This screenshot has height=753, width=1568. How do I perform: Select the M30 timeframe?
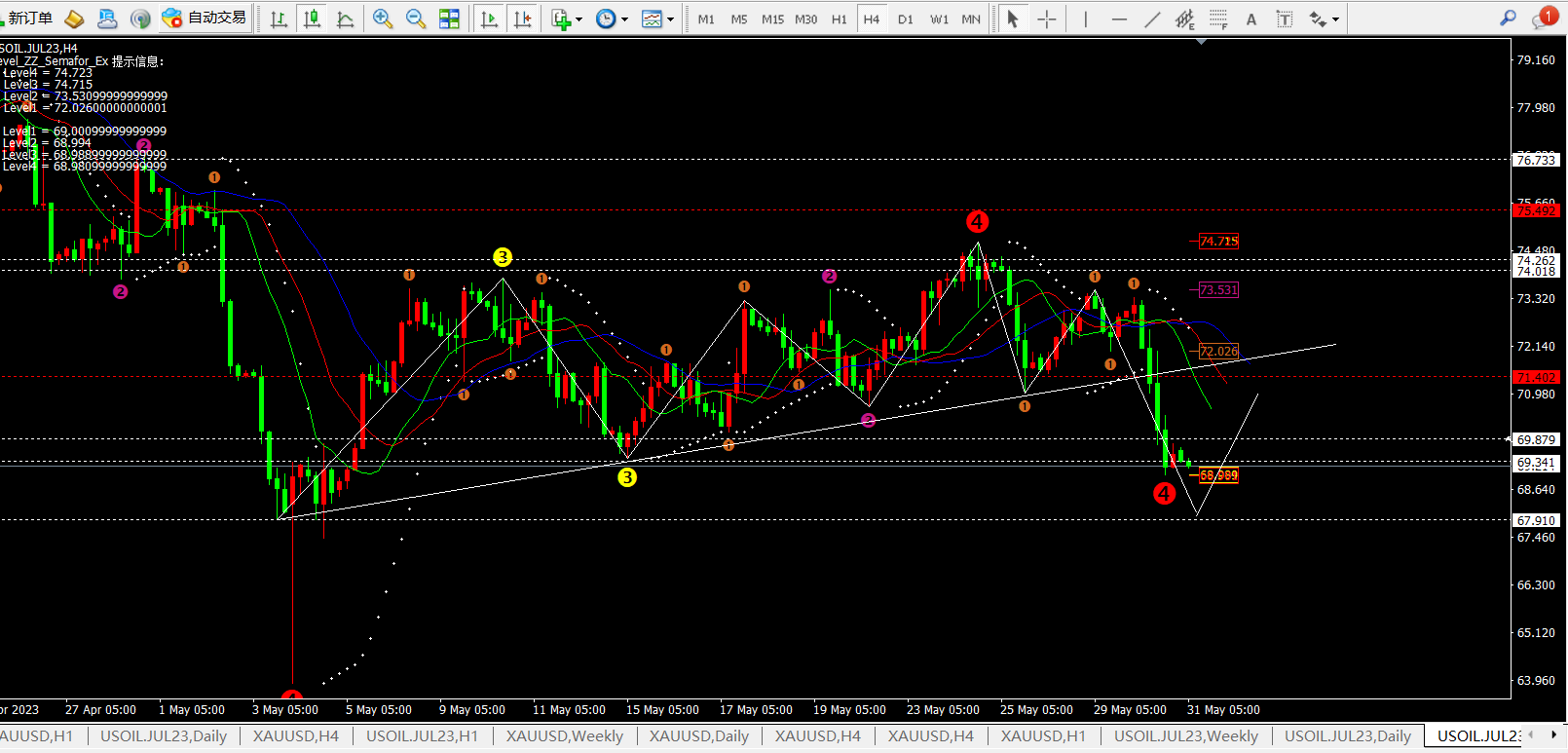(x=805, y=19)
